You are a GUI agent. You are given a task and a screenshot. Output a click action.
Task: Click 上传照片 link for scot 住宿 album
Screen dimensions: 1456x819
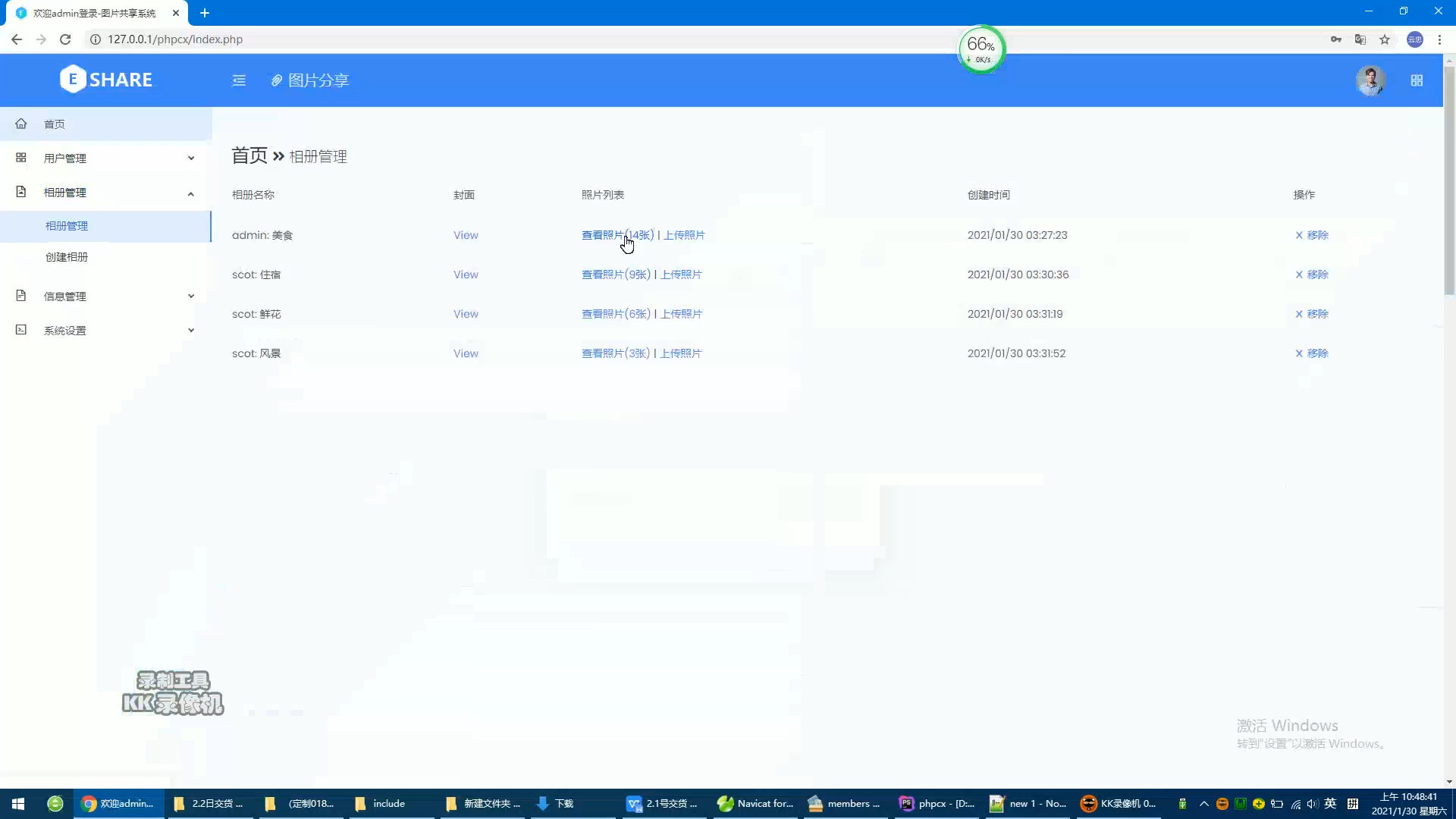pos(681,274)
